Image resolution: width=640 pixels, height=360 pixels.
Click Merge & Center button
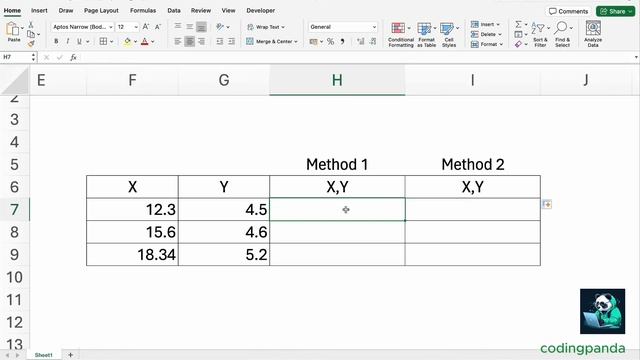pos(272,41)
